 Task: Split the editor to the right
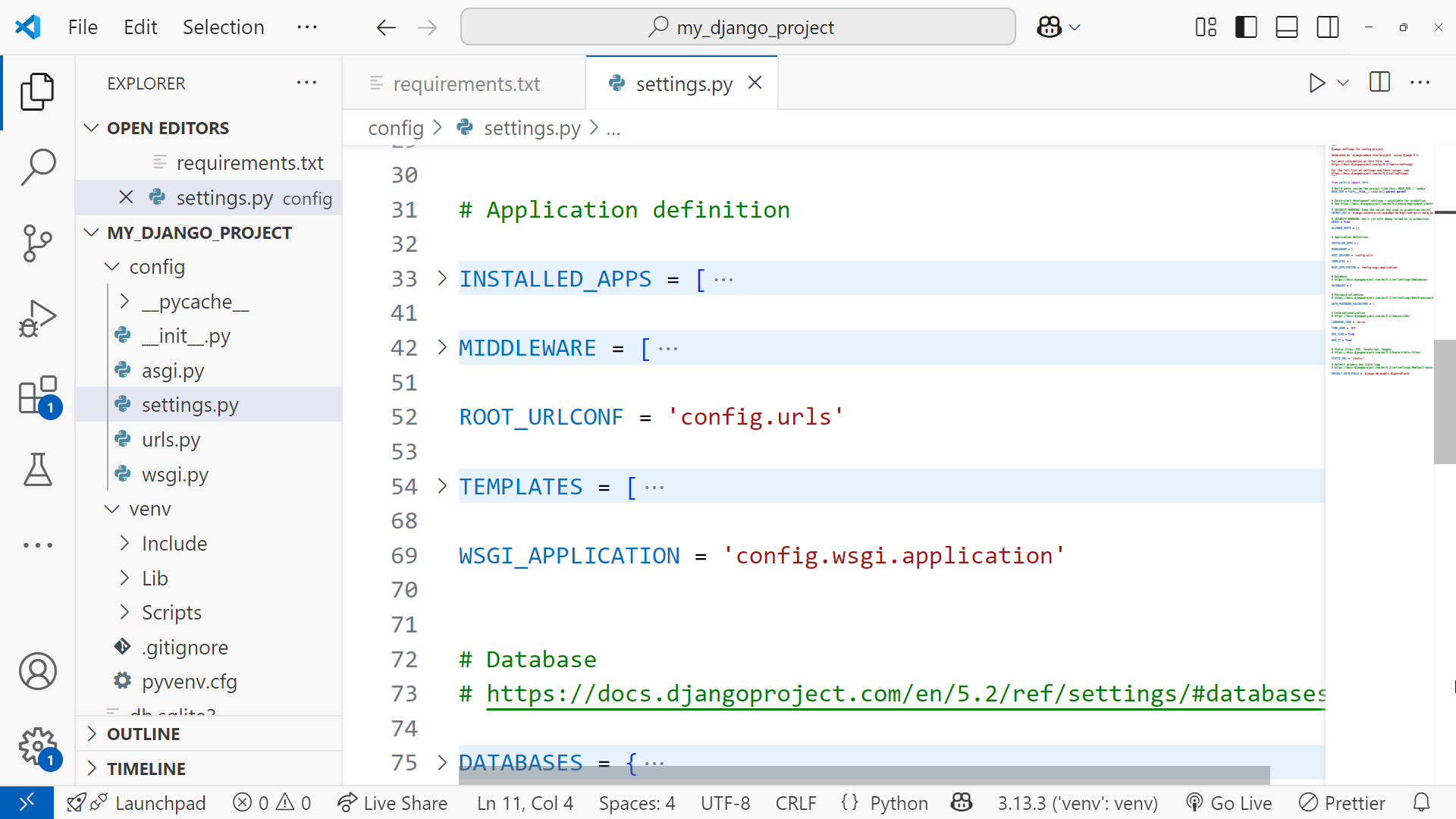[x=1379, y=83]
